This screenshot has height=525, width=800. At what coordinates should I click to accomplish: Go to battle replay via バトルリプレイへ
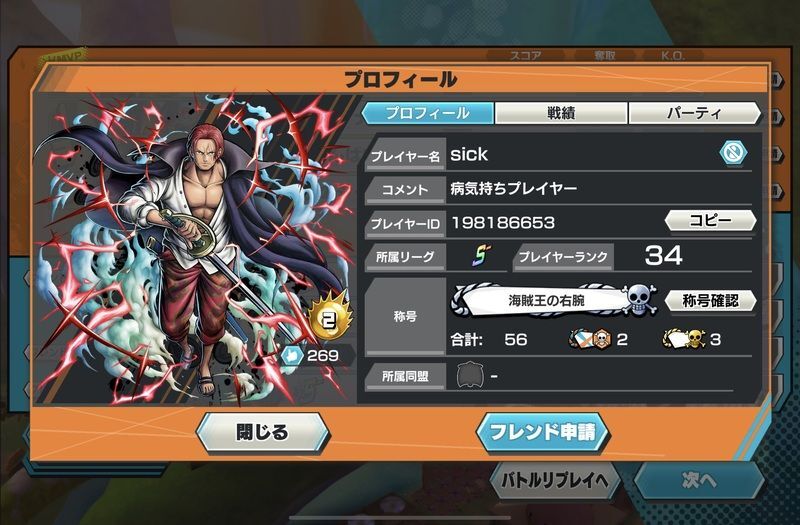[555, 480]
